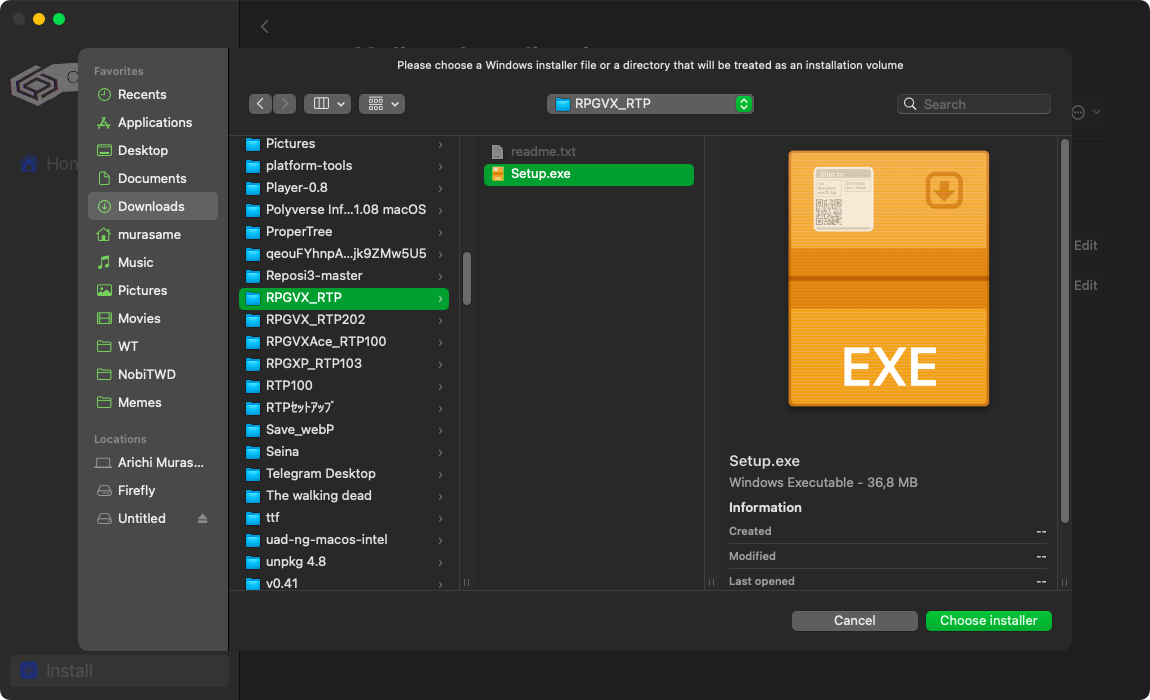Eject the Untitled volume
This screenshot has width=1150, height=700.
pyautogui.click(x=203, y=518)
